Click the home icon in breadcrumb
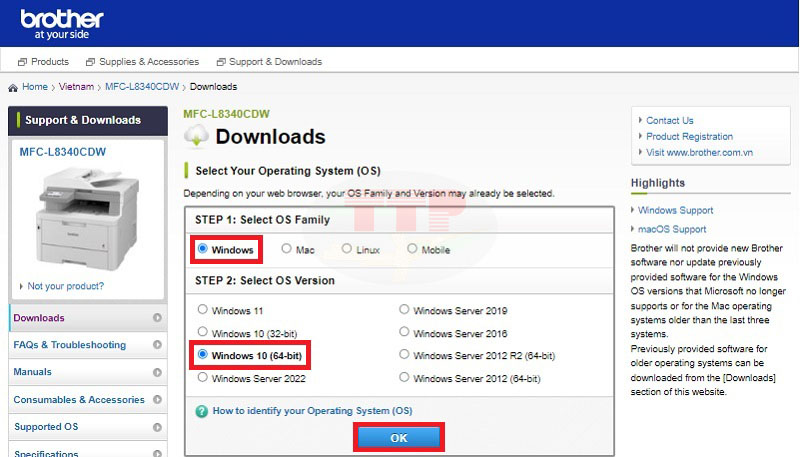This screenshot has height=457, width=800. [x=13, y=88]
